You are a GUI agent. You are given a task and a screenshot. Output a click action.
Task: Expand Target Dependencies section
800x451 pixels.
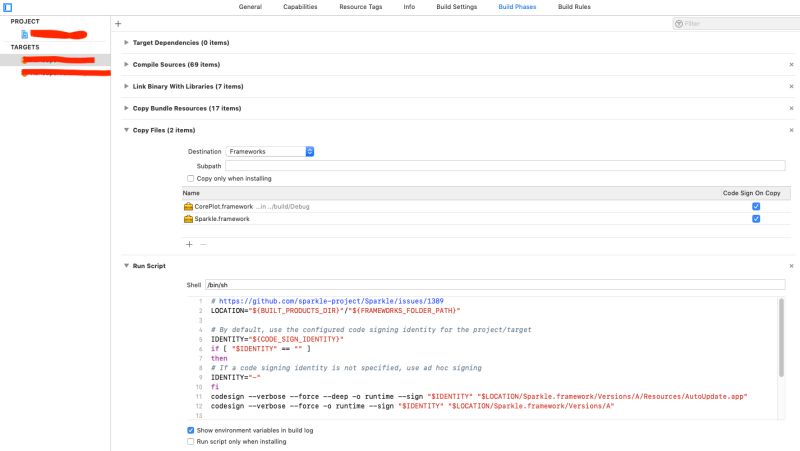coord(126,43)
